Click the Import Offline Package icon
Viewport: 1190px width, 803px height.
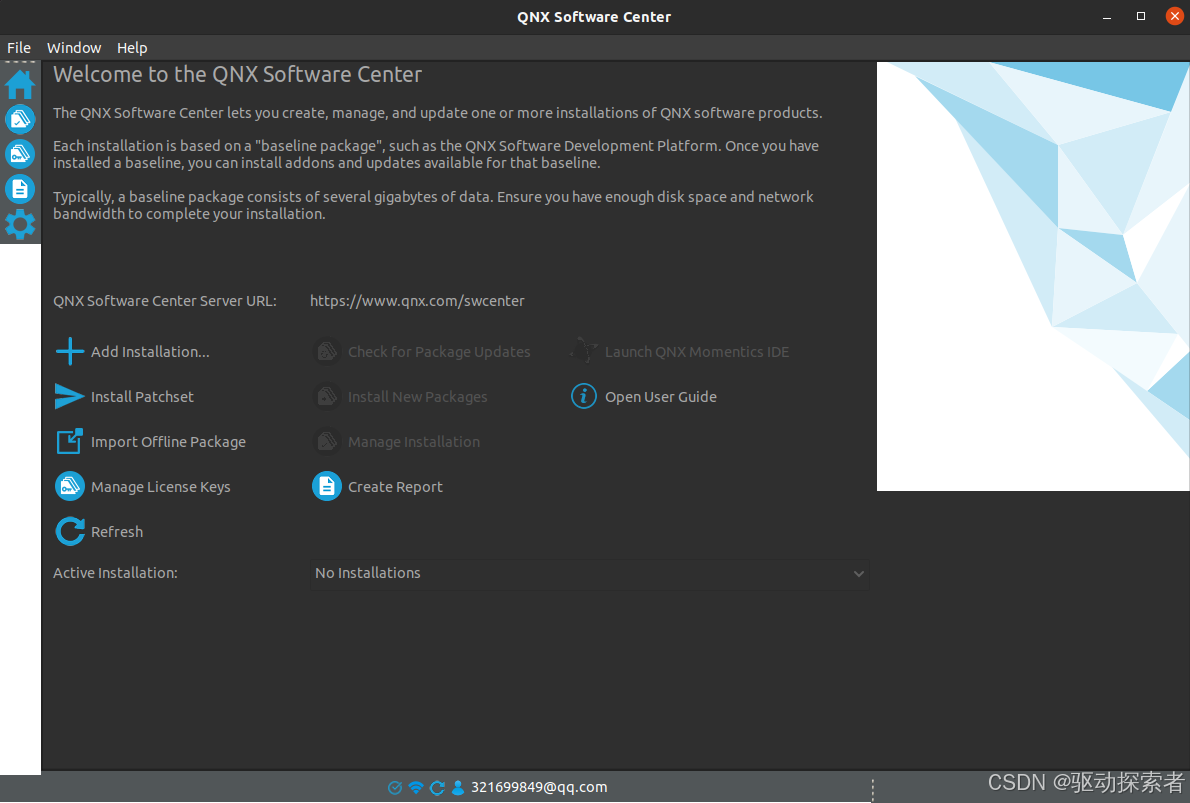point(70,441)
